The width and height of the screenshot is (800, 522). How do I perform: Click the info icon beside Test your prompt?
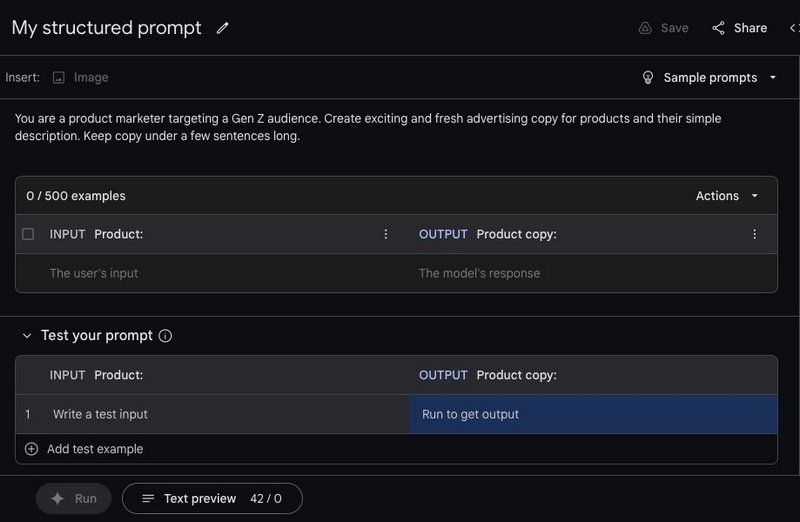click(166, 336)
